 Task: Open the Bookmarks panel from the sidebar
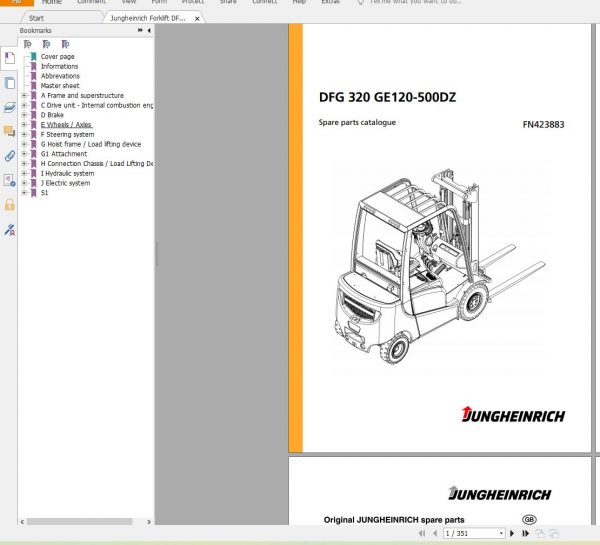pyautogui.click(x=10, y=58)
